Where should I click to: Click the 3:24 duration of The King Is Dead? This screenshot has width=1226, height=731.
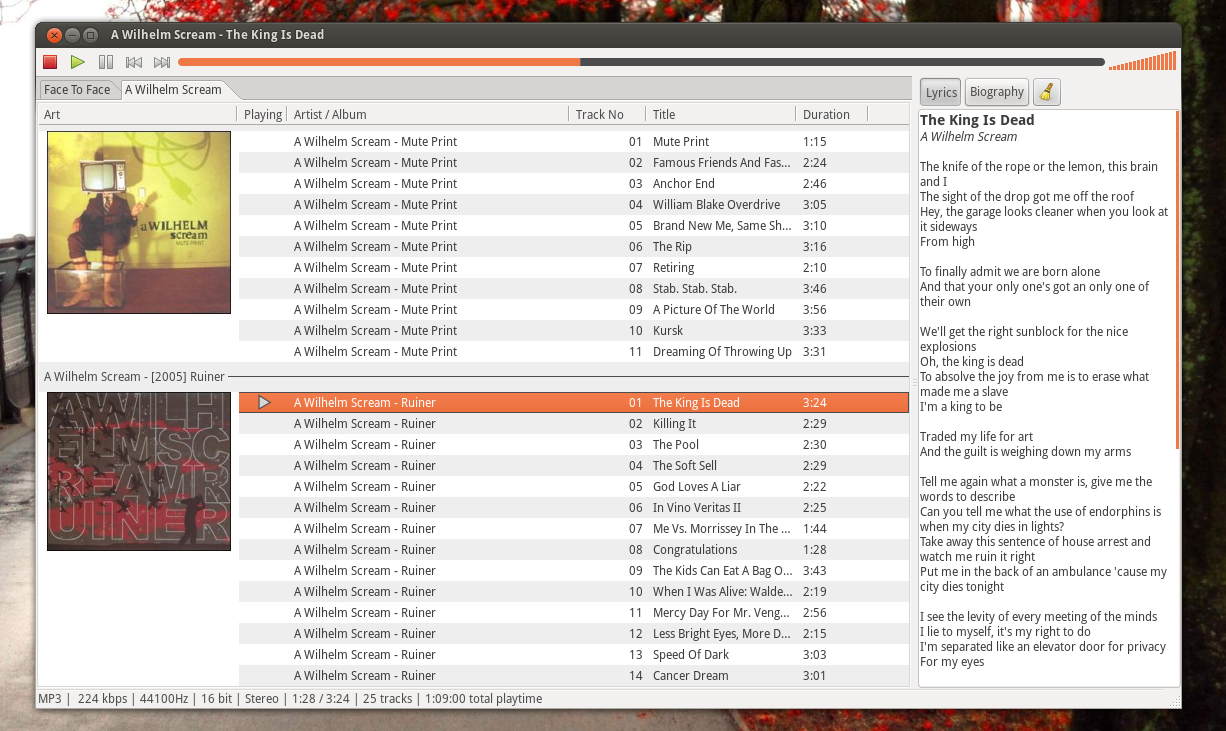pos(814,403)
